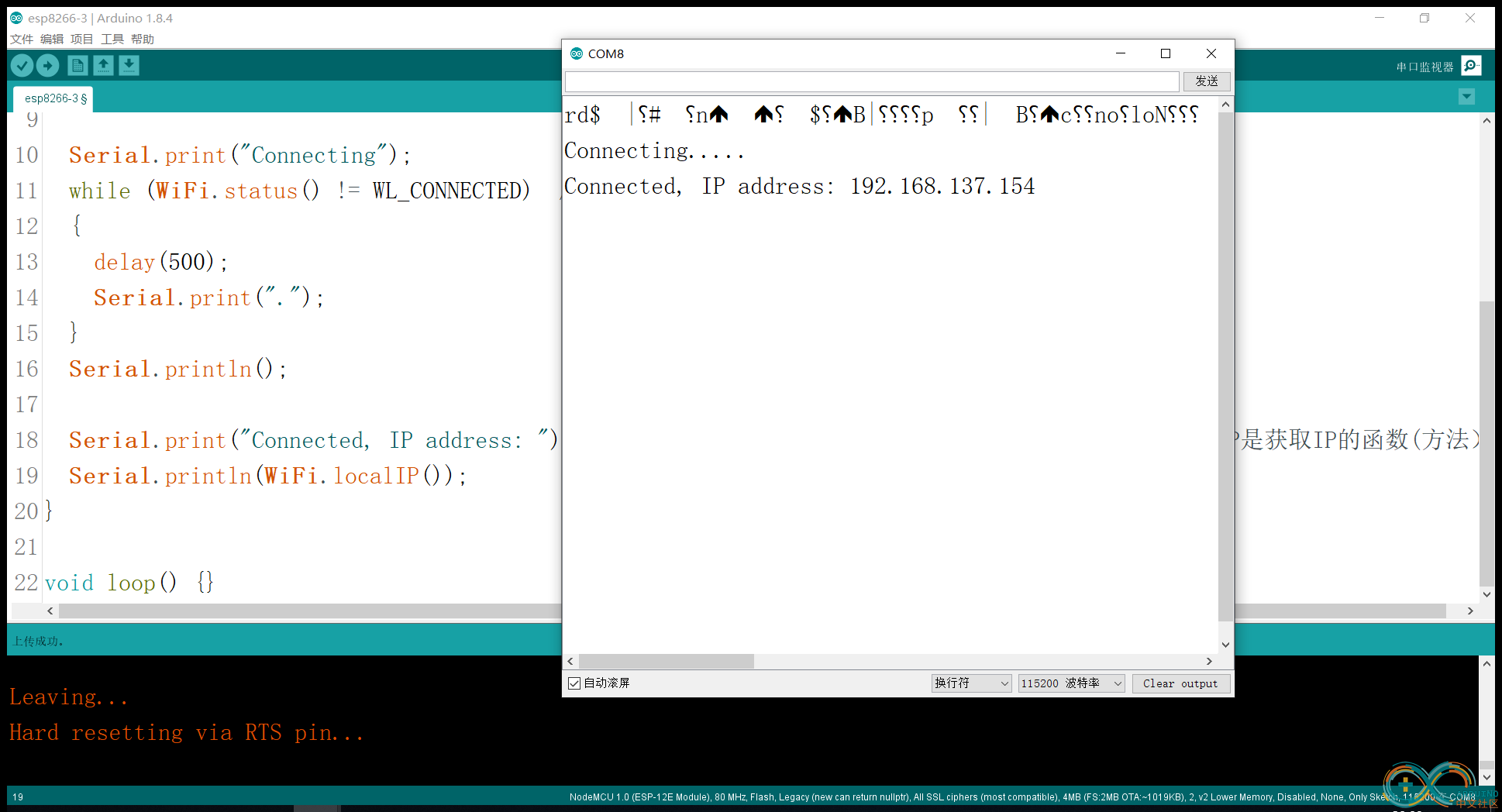
Task: Select the esp8266-3 sketch tab
Action: pos(54,98)
